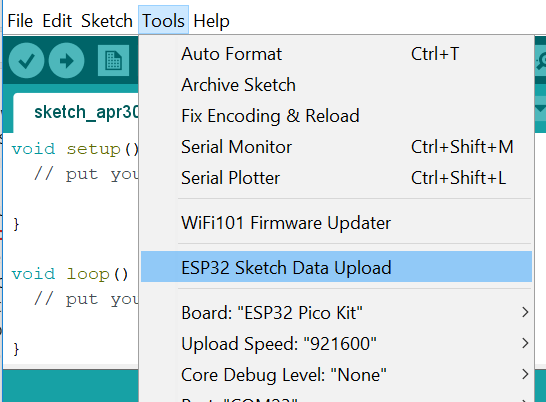
Task: Run ESP32 Sketch Data Upload
Action: click(x=336, y=266)
